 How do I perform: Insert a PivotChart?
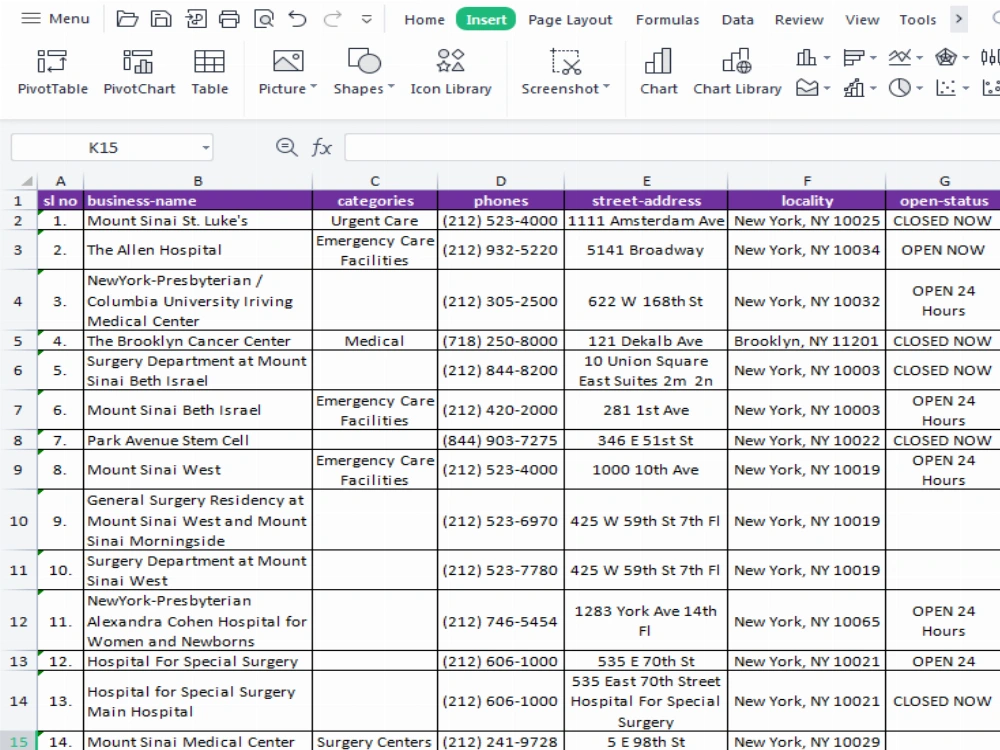(x=139, y=72)
